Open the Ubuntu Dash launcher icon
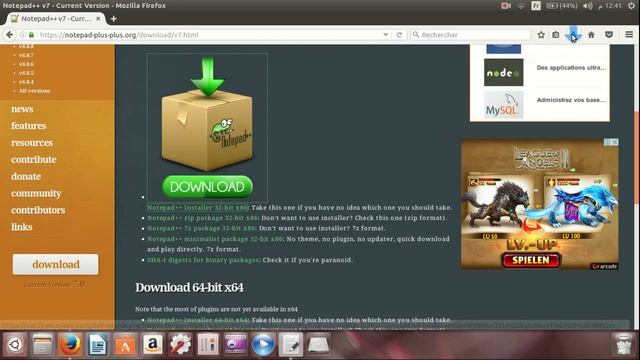640x360 pixels. pos(15,344)
